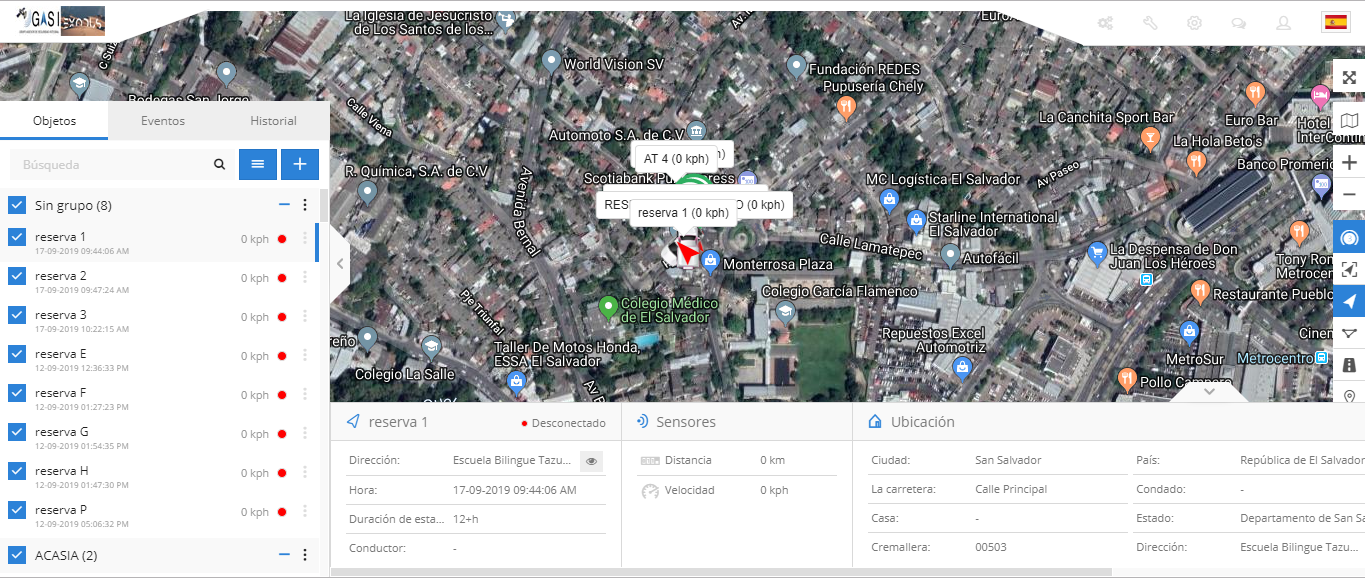Collapse the Sin grupo group
The height and width of the screenshot is (579, 1365).
click(x=284, y=205)
